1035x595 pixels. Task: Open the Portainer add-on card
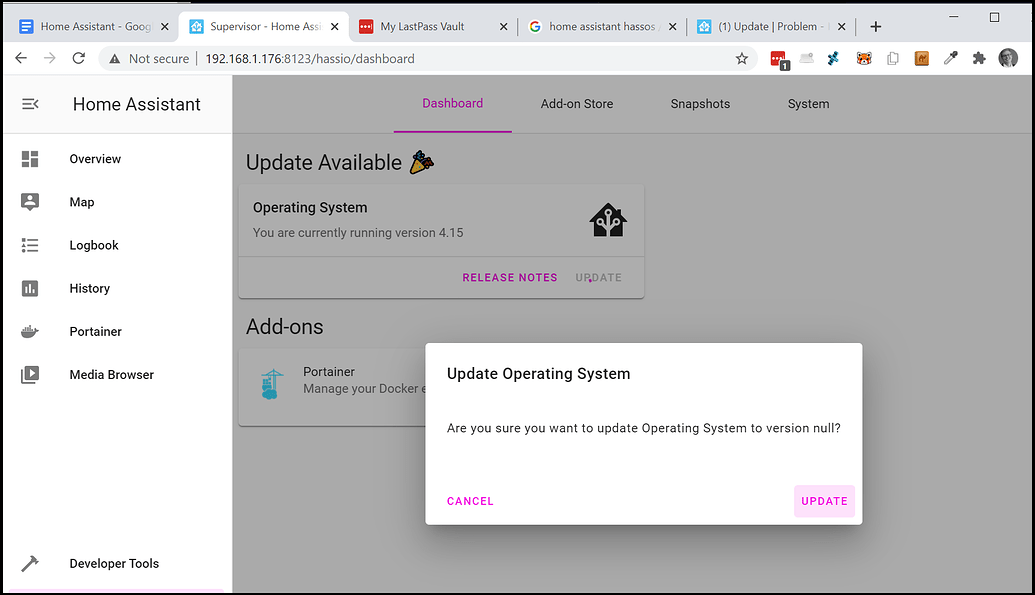332,387
